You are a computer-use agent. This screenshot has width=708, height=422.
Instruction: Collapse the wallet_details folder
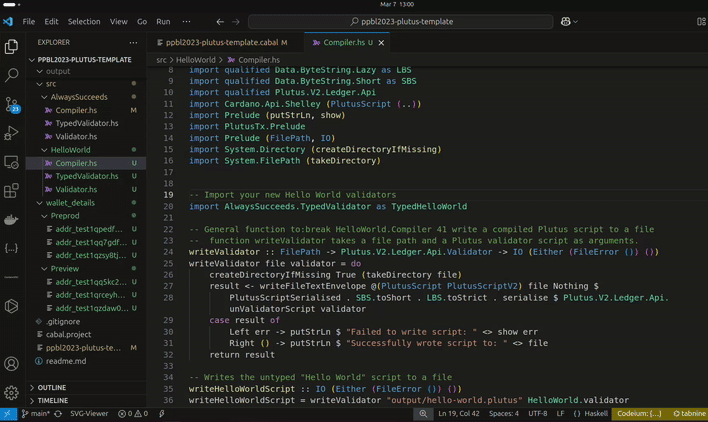tap(70, 203)
